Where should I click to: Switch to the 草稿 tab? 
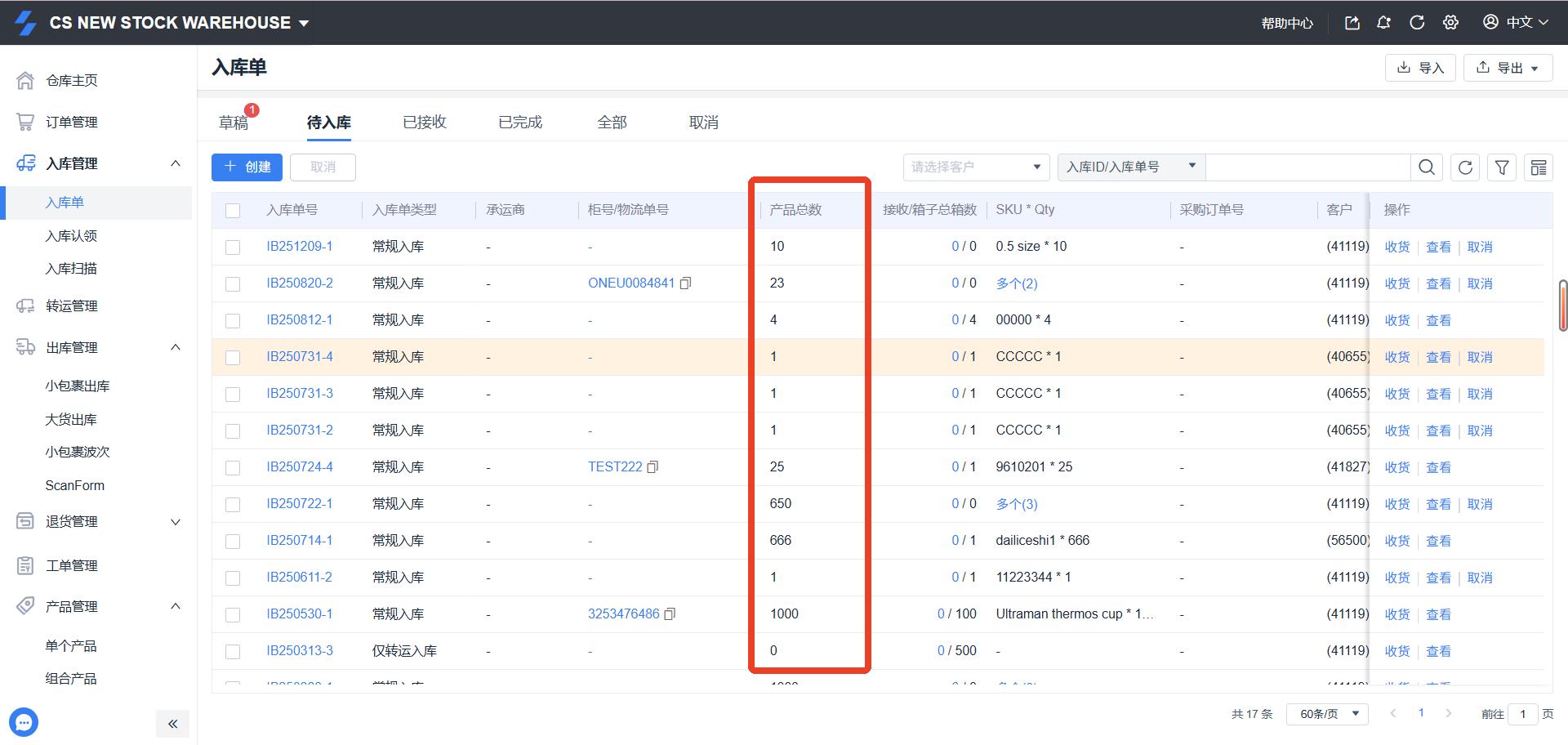234,123
